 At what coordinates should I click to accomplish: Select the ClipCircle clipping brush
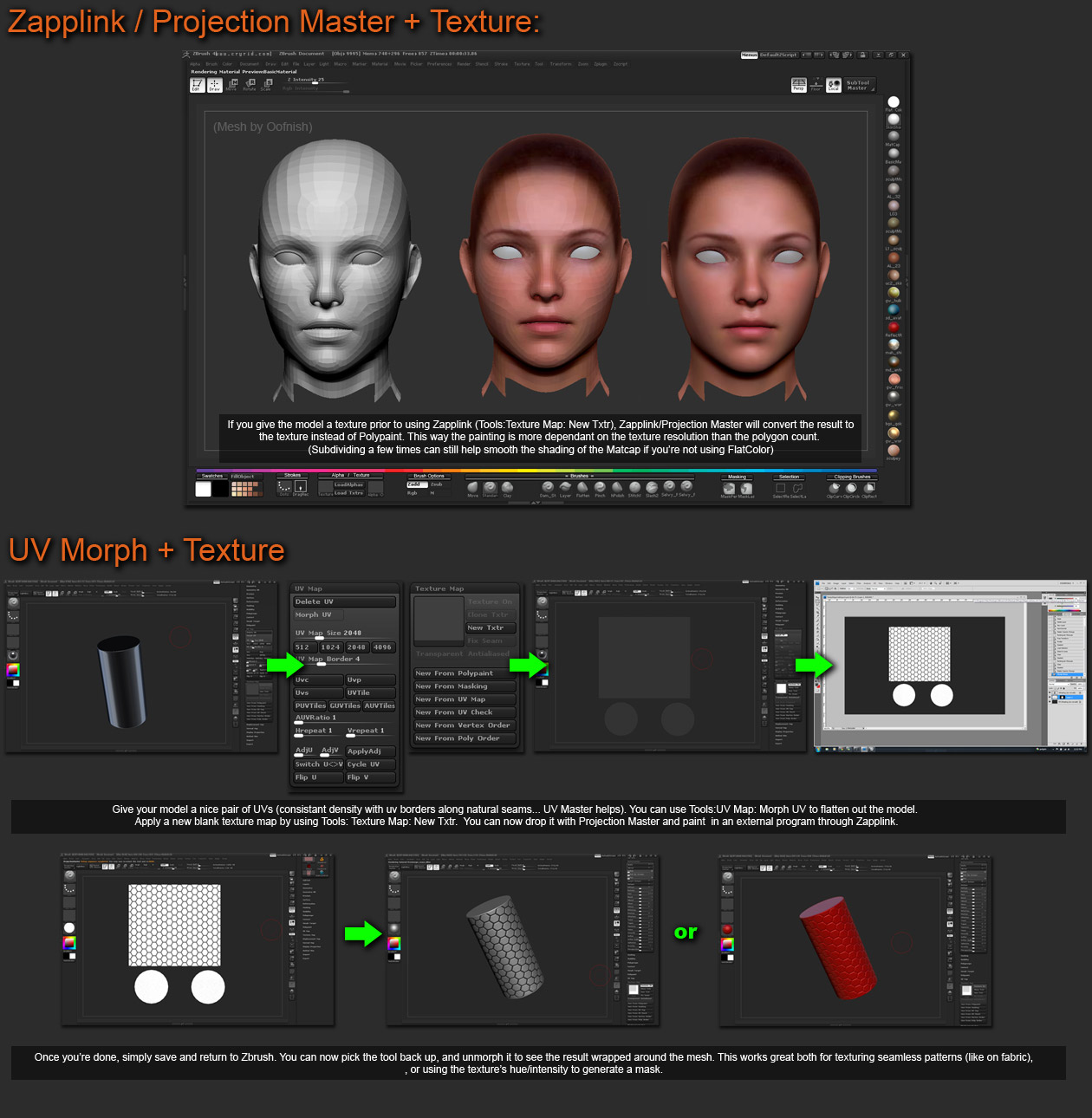(851, 490)
